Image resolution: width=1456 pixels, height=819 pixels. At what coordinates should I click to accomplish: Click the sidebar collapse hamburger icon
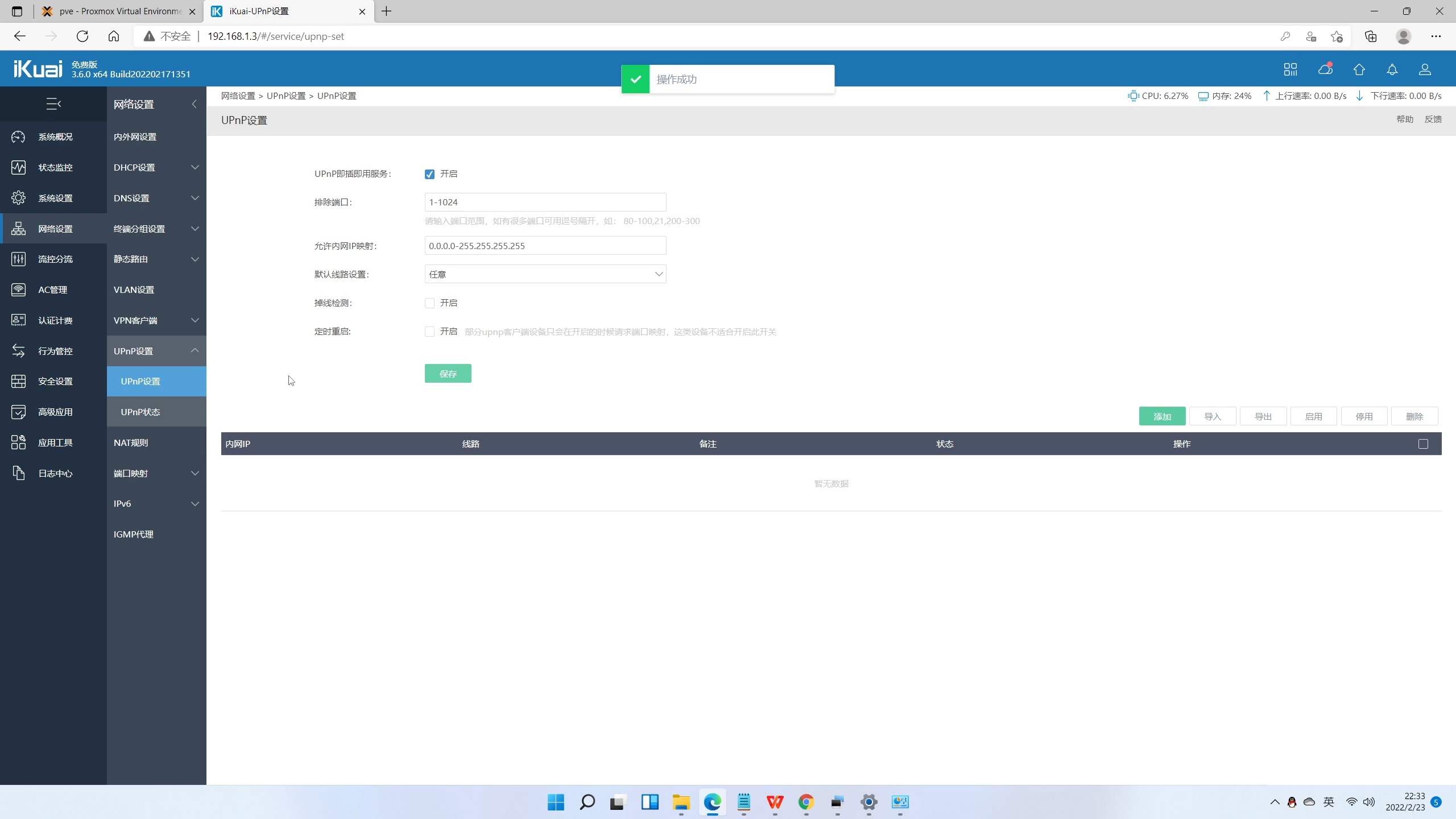tap(53, 104)
